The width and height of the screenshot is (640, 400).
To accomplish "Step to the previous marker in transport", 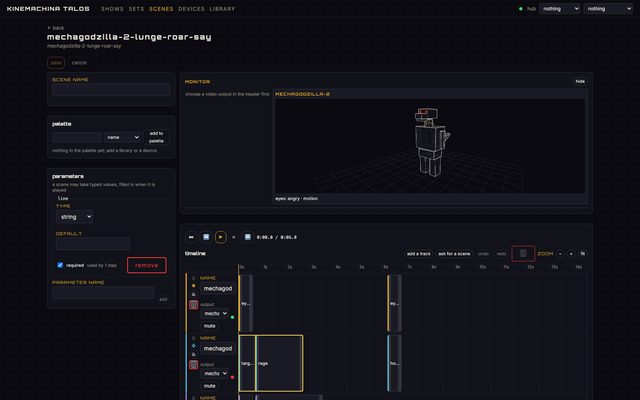I will (206, 237).
